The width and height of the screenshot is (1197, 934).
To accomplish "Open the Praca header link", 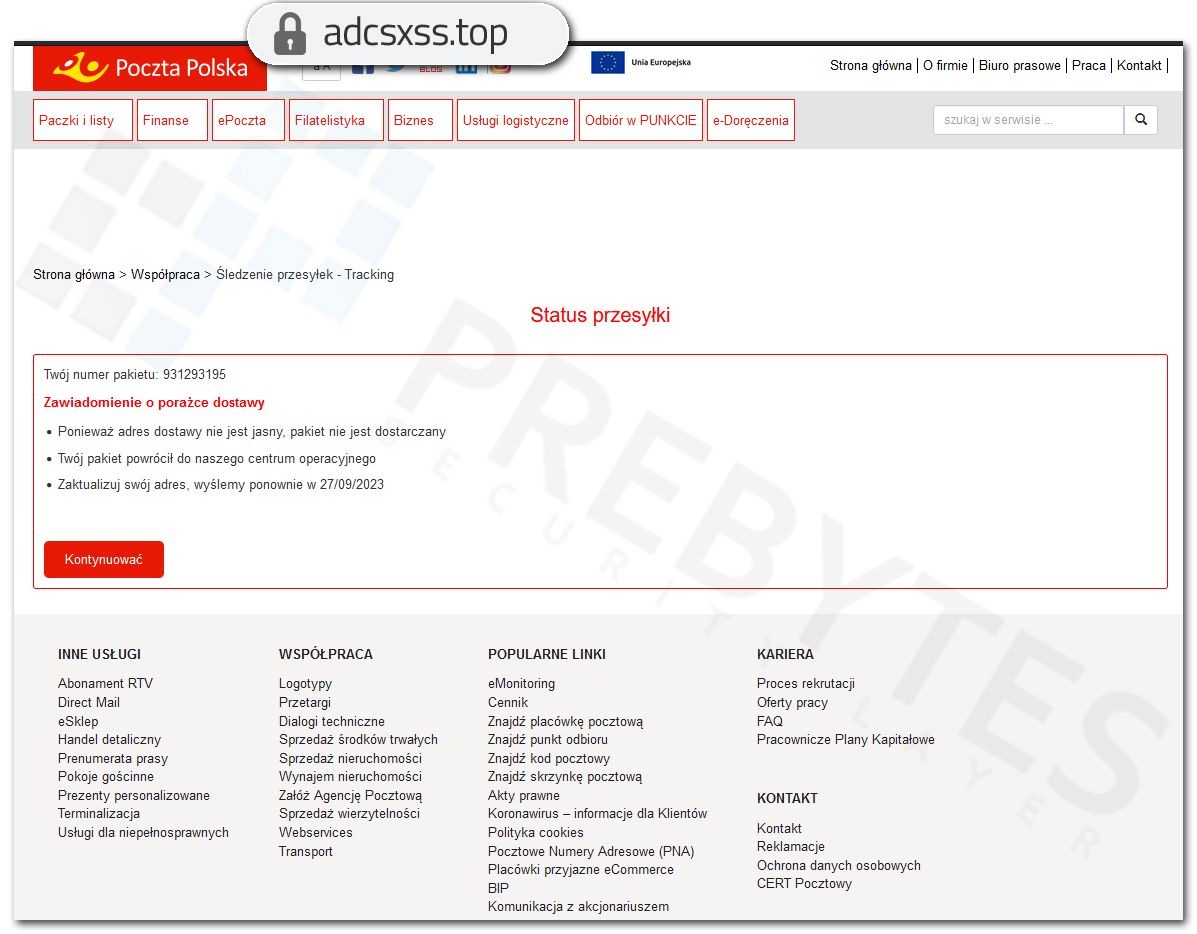I will (1089, 66).
